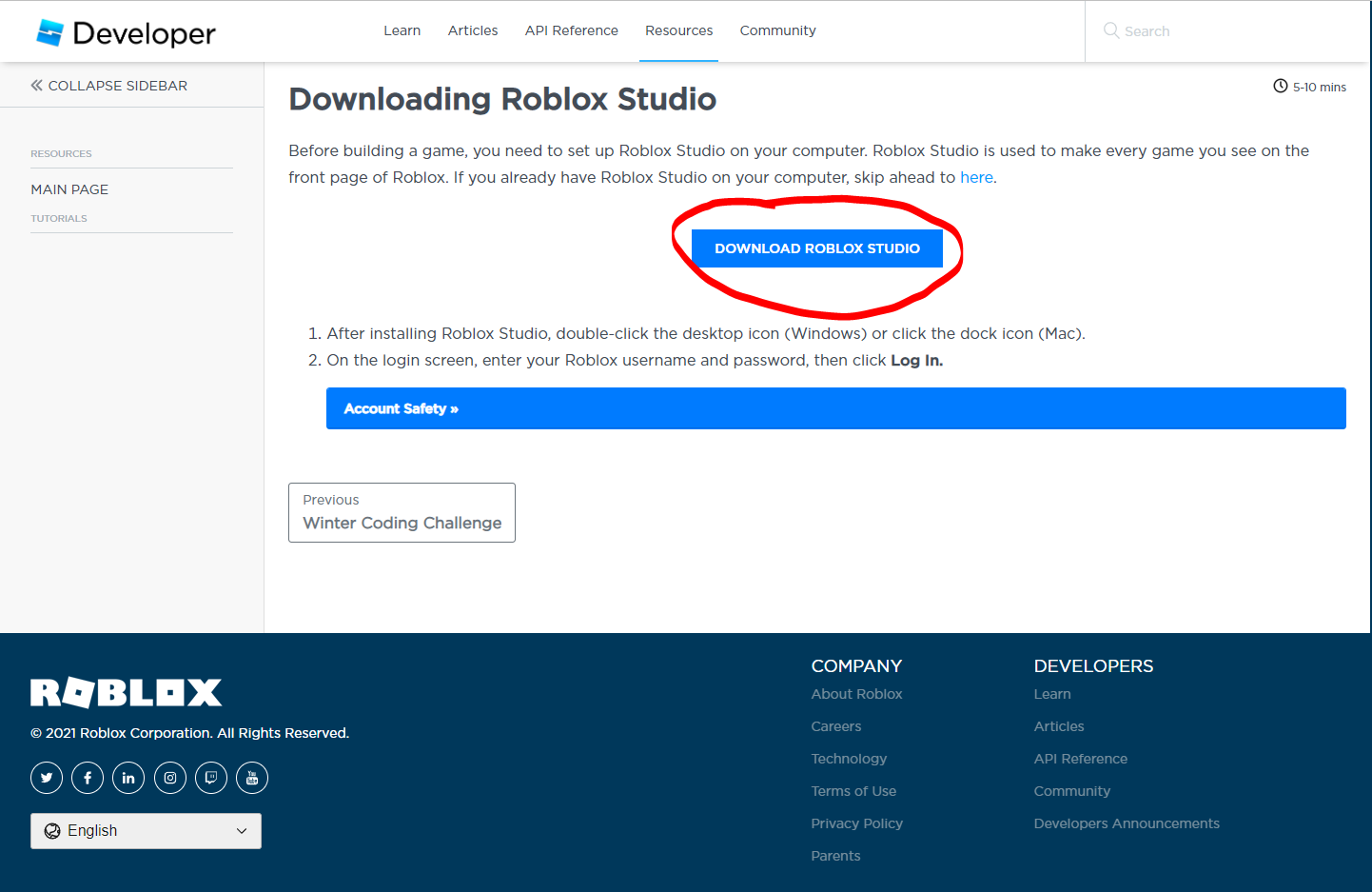Navigate to the API Reference tab
Screen dimensions: 1372x892
coord(571,30)
